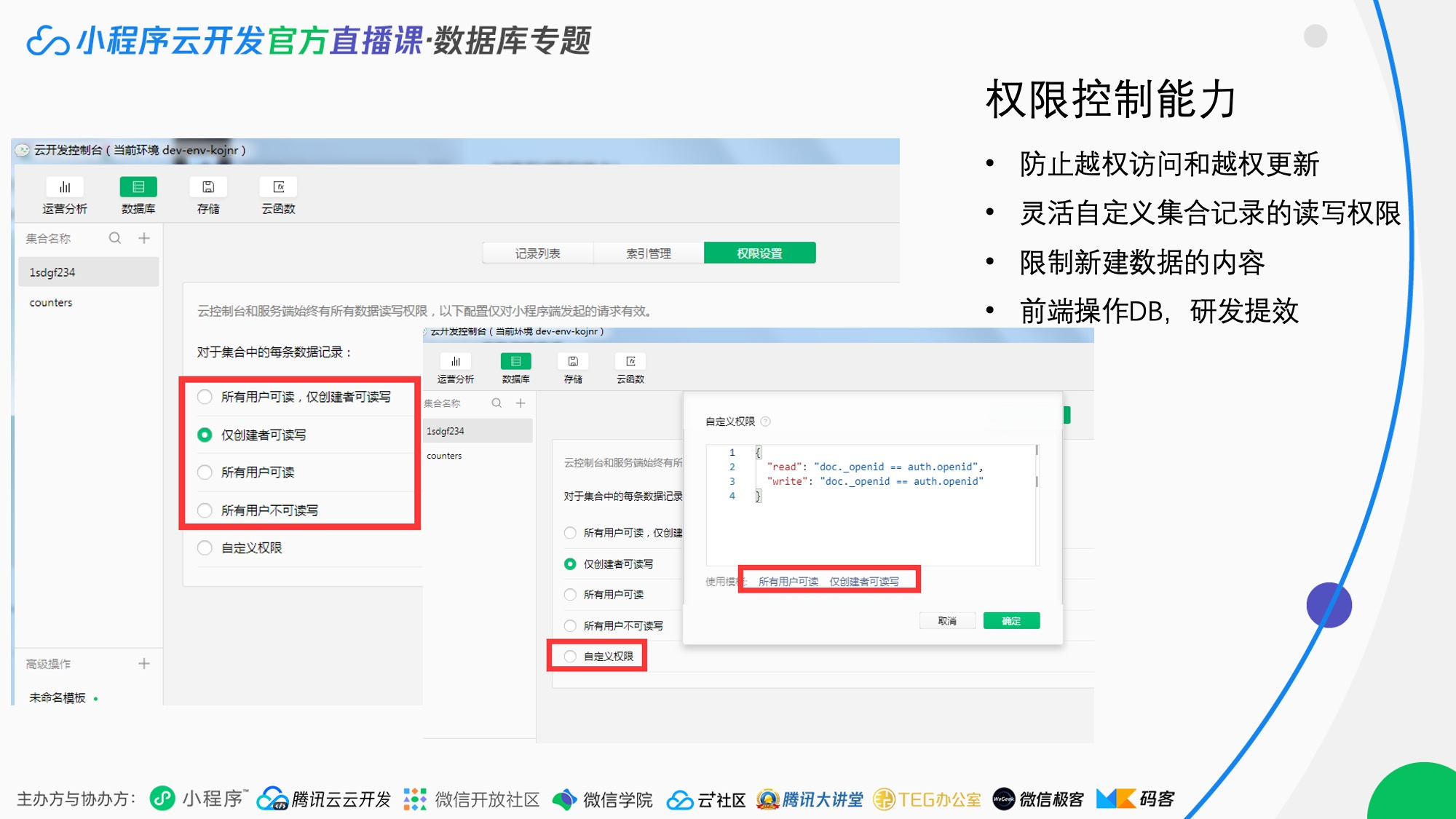The width and height of the screenshot is (1456, 819).
Task: Switch to the 索引管理 tab
Action: click(x=649, y=253)
